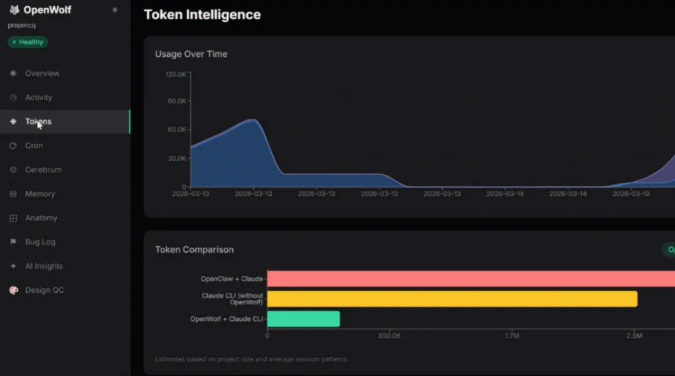Navigate to Cerebrum

[x=65, y=170]
